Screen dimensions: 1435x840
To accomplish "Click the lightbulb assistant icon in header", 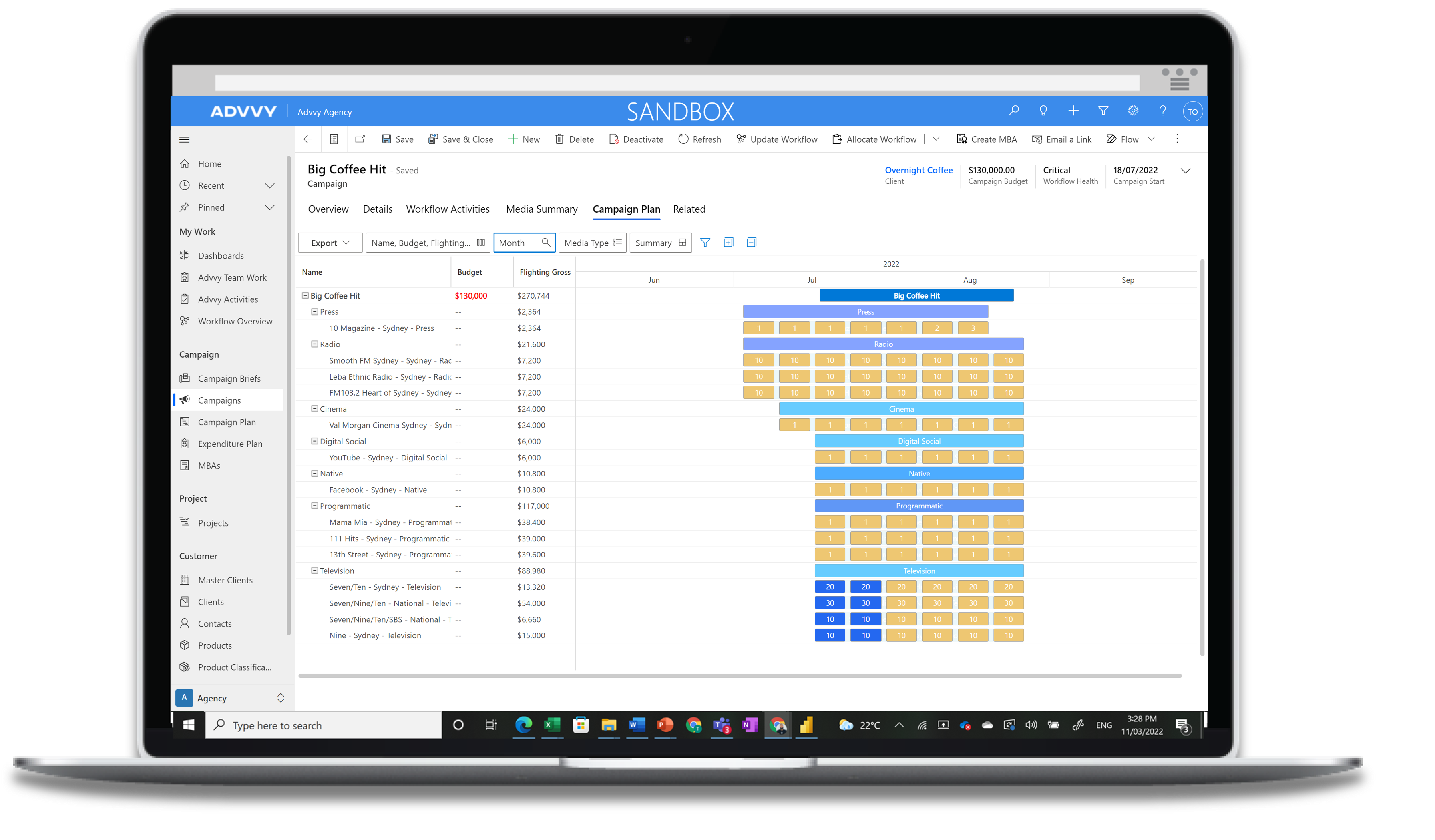I will [1043, 111].
